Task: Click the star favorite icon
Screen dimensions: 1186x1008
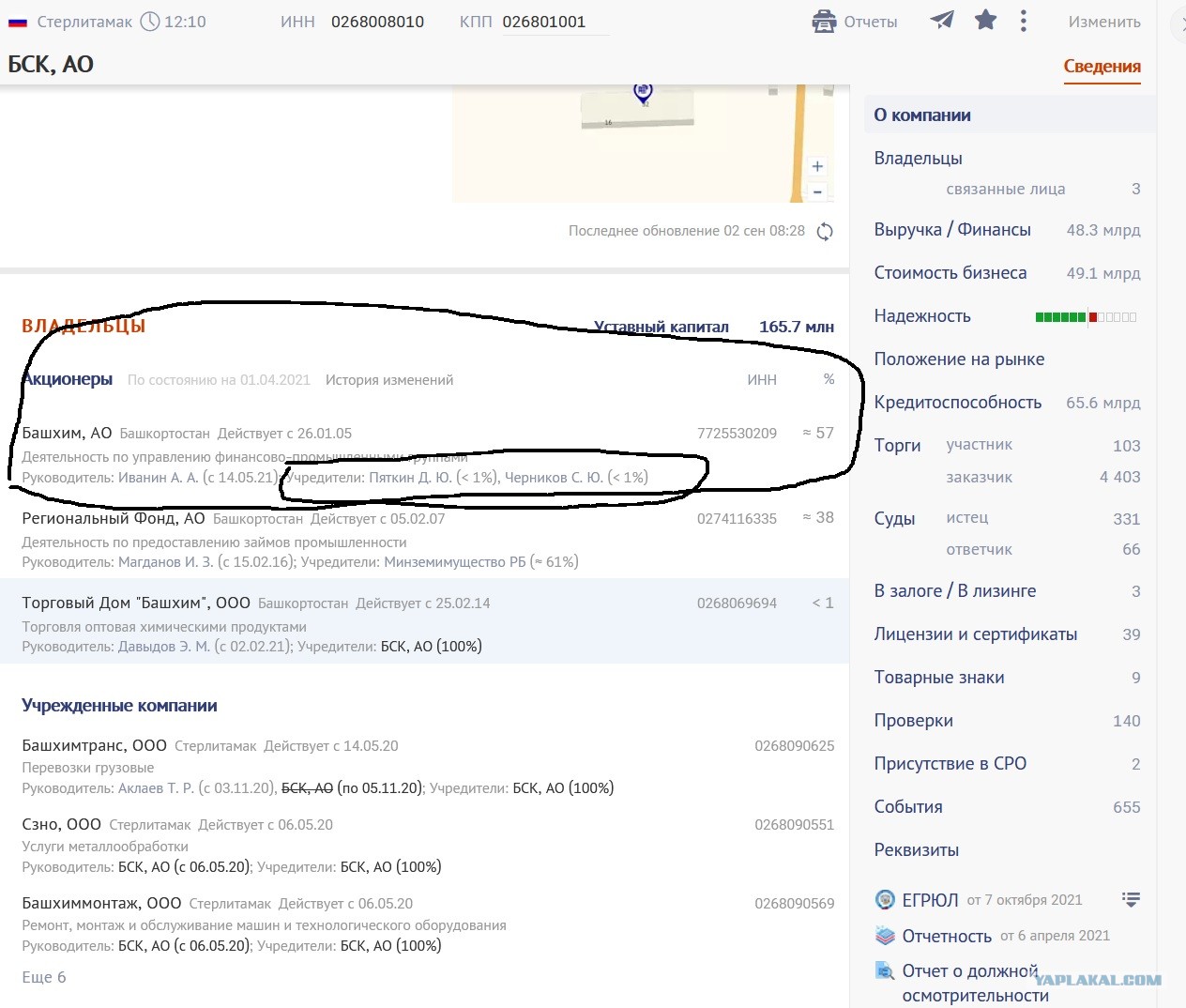Action: click(985, 20)
